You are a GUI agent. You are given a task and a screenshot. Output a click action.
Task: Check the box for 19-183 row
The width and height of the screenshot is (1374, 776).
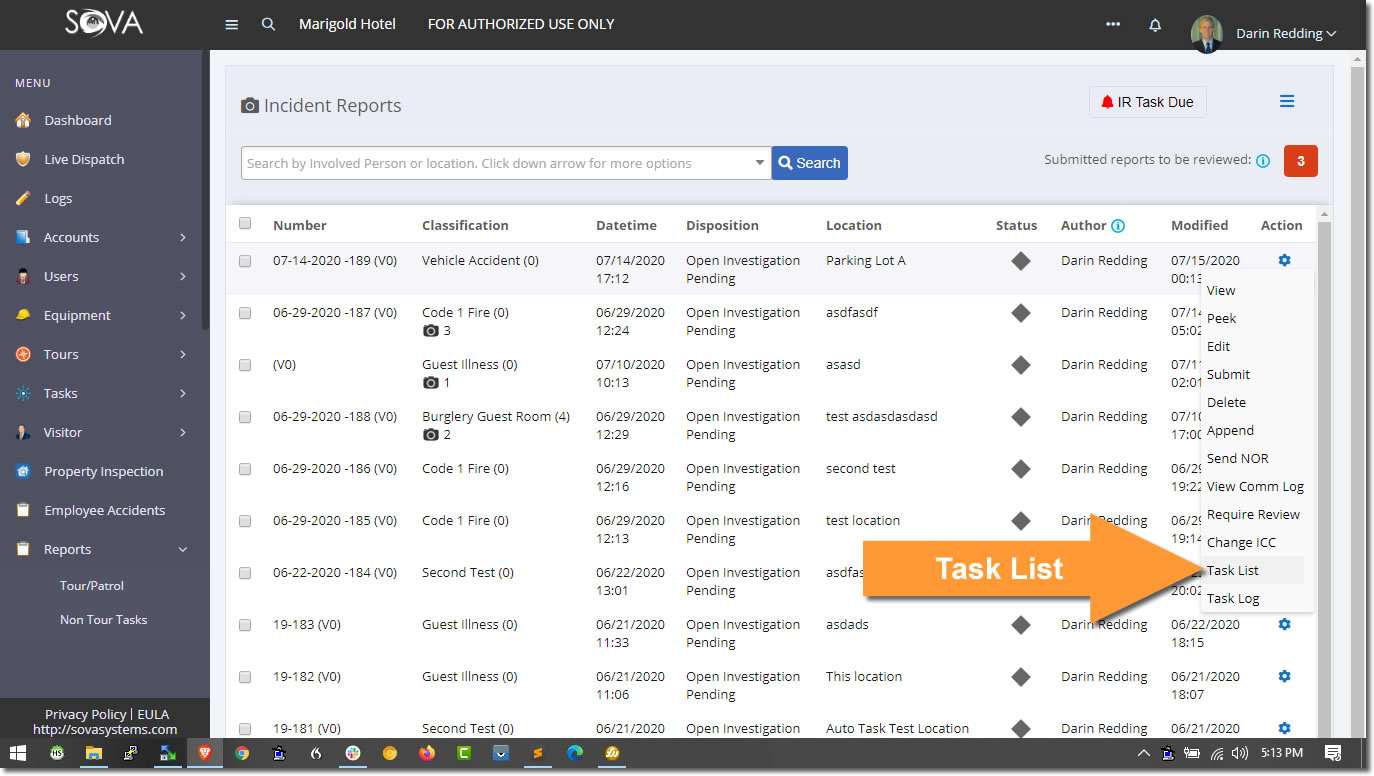(245, 625)
